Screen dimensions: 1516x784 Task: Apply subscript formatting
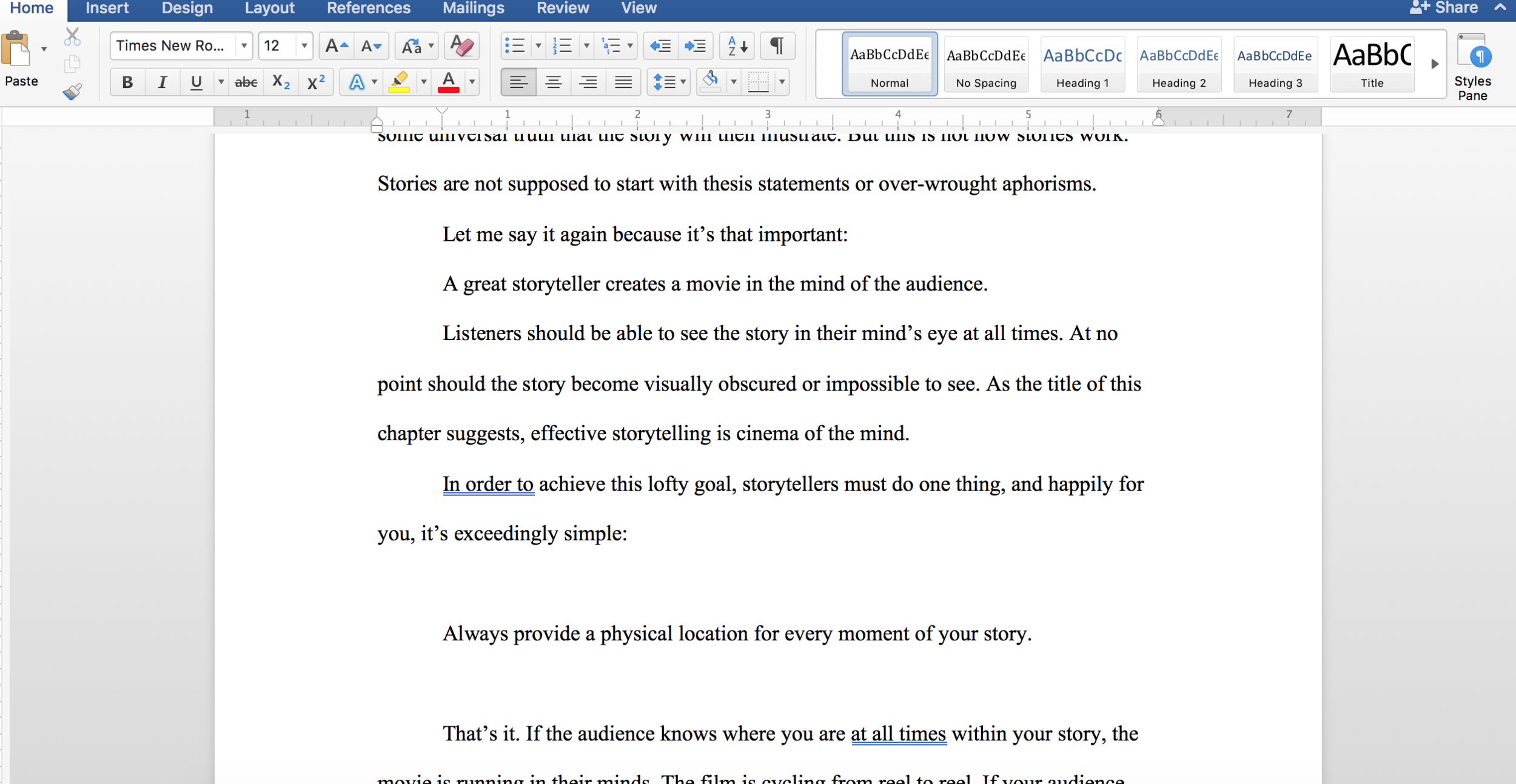point(281,82)
